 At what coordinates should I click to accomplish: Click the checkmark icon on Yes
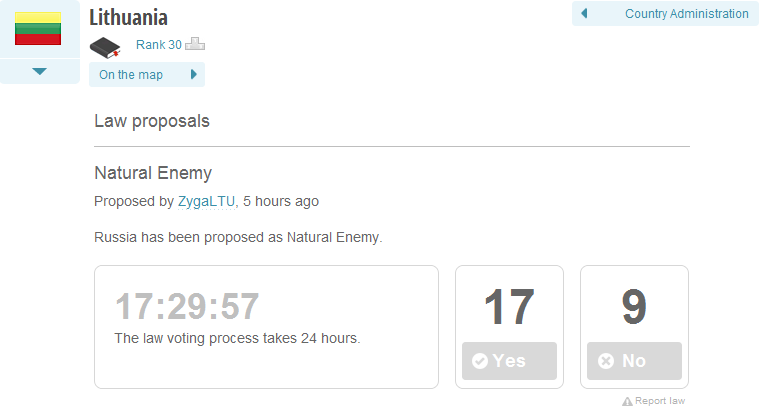coord(480,361)
